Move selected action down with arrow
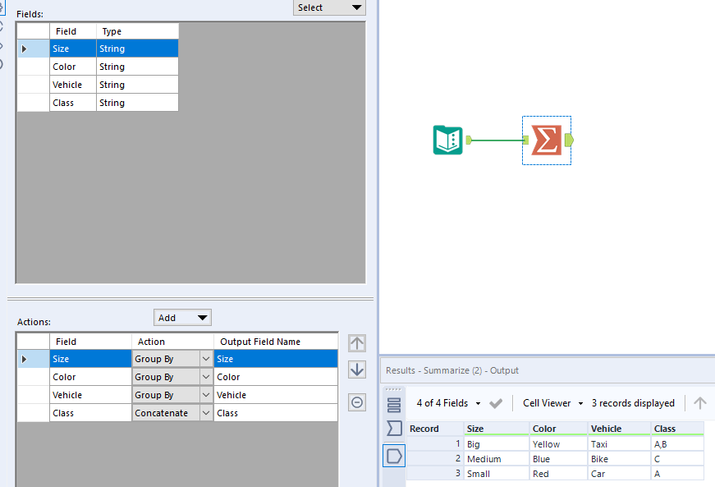Screen dimensions: 715x487 point(357,369)
